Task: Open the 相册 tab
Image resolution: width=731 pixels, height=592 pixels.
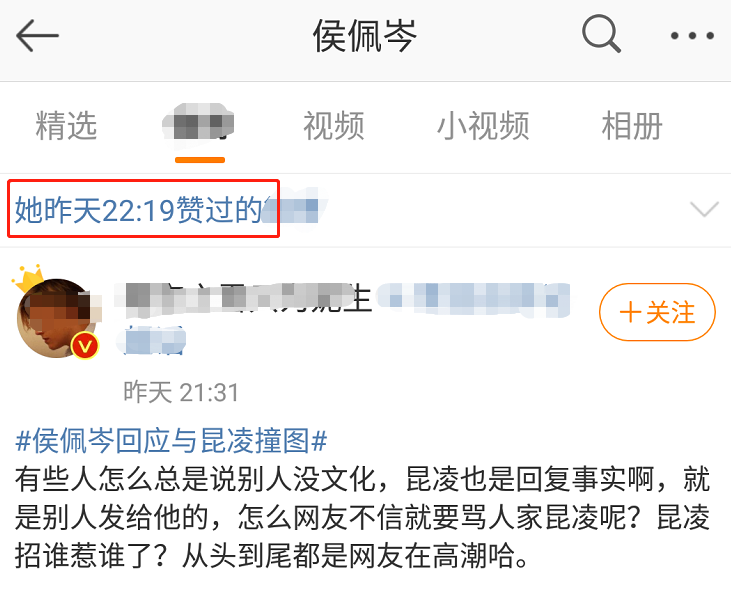Action: tap(632, 126)
